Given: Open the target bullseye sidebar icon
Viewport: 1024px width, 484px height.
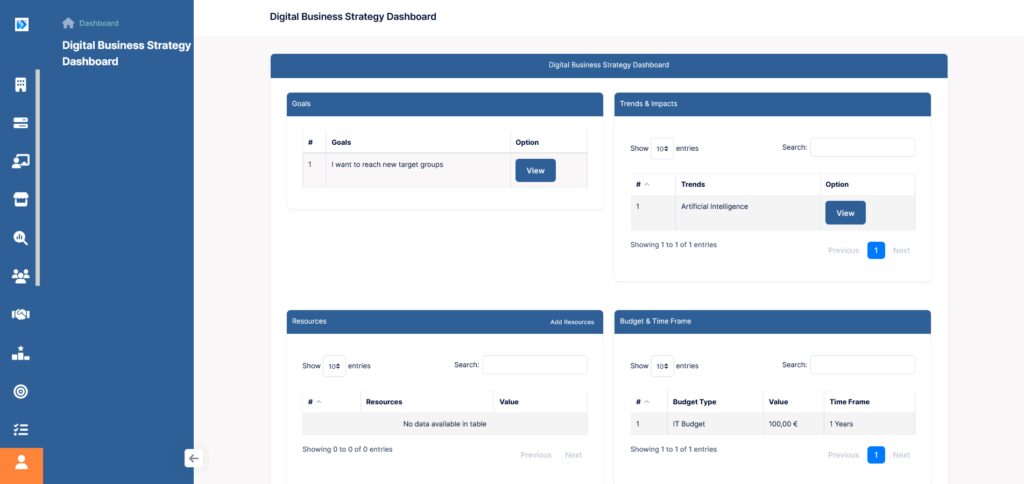Looking at the screenshot, I should click(x=21, y=391).
